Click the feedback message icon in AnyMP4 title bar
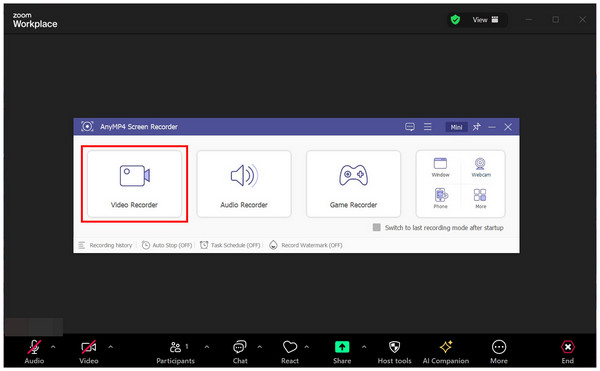The image size is (600, 371). click(x=409, y=127)
